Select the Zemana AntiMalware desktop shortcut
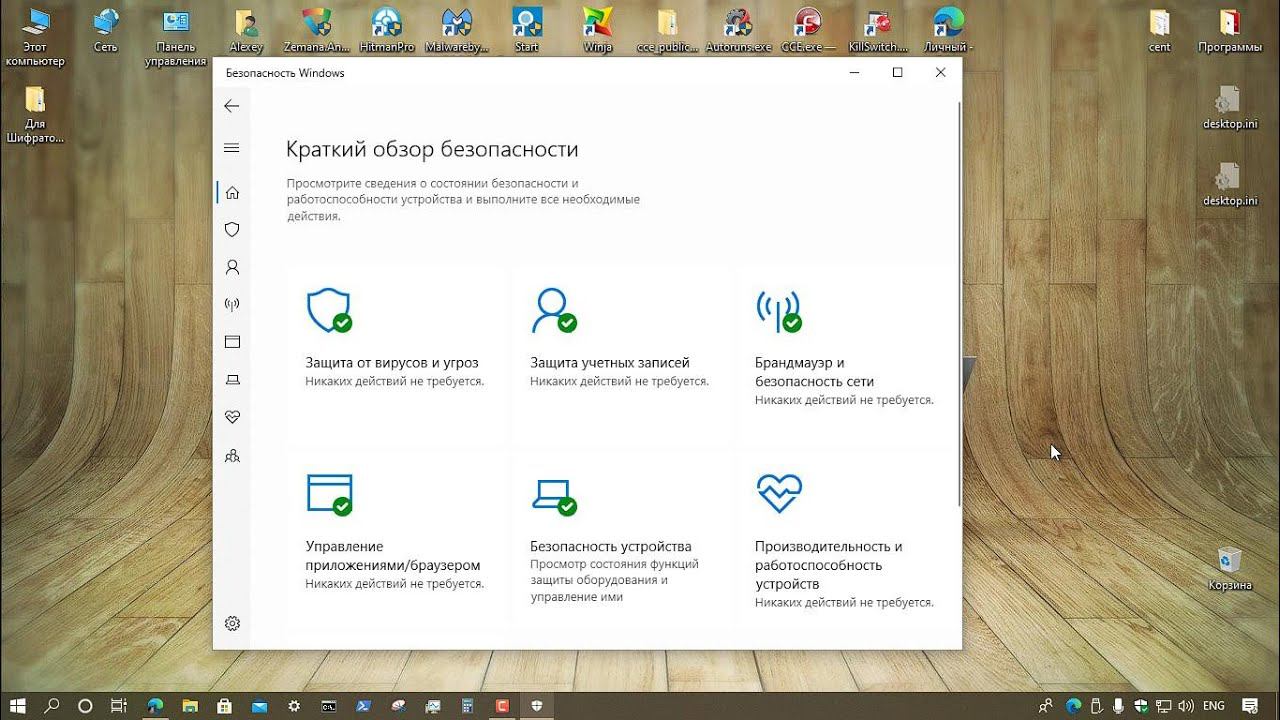The image size is (1280, 720). pyautogui.click(x=316, y=31)
